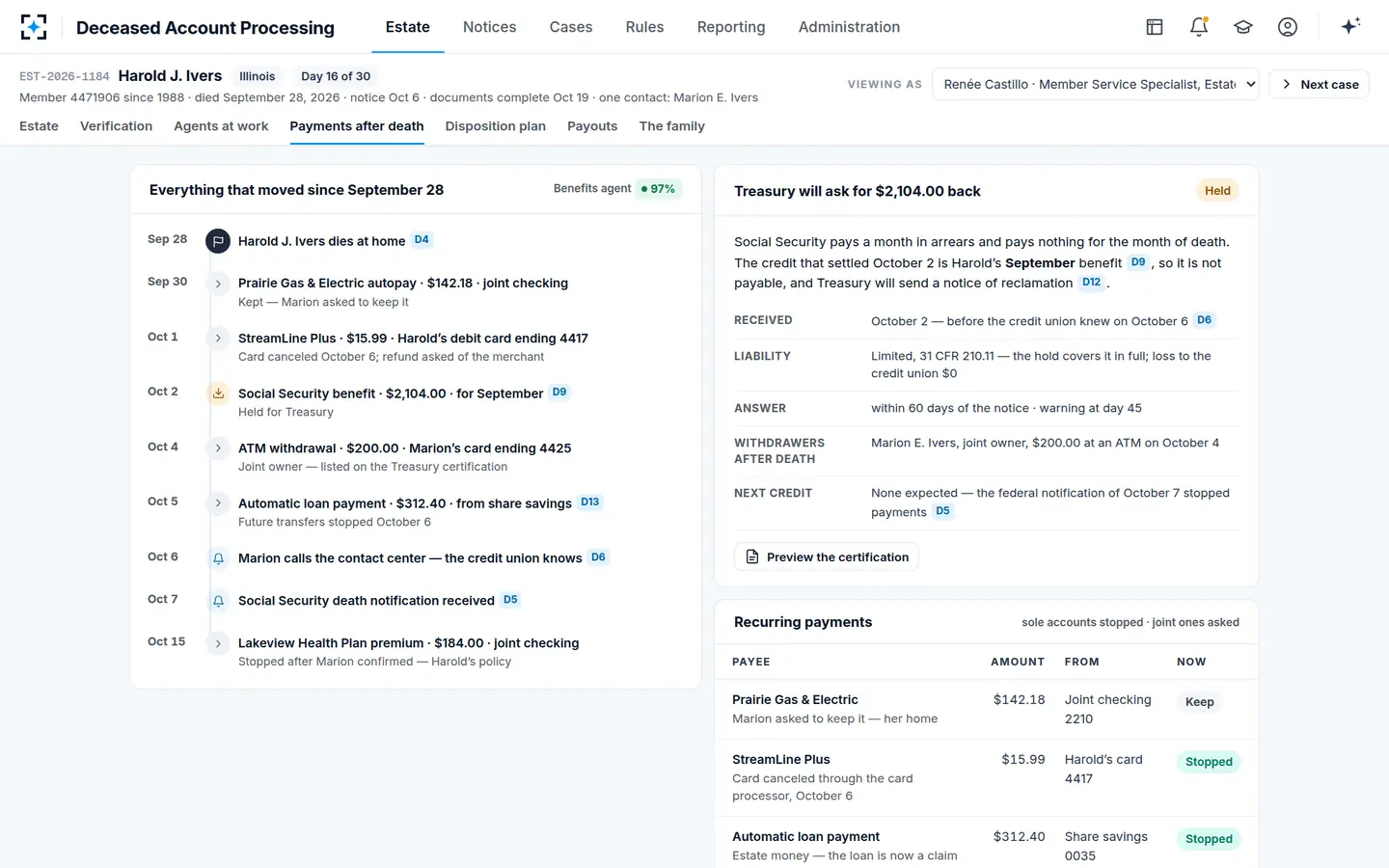Expand the Prairie Gas & Electric autopay entry

pyautogui.click(x=218, y=284)
